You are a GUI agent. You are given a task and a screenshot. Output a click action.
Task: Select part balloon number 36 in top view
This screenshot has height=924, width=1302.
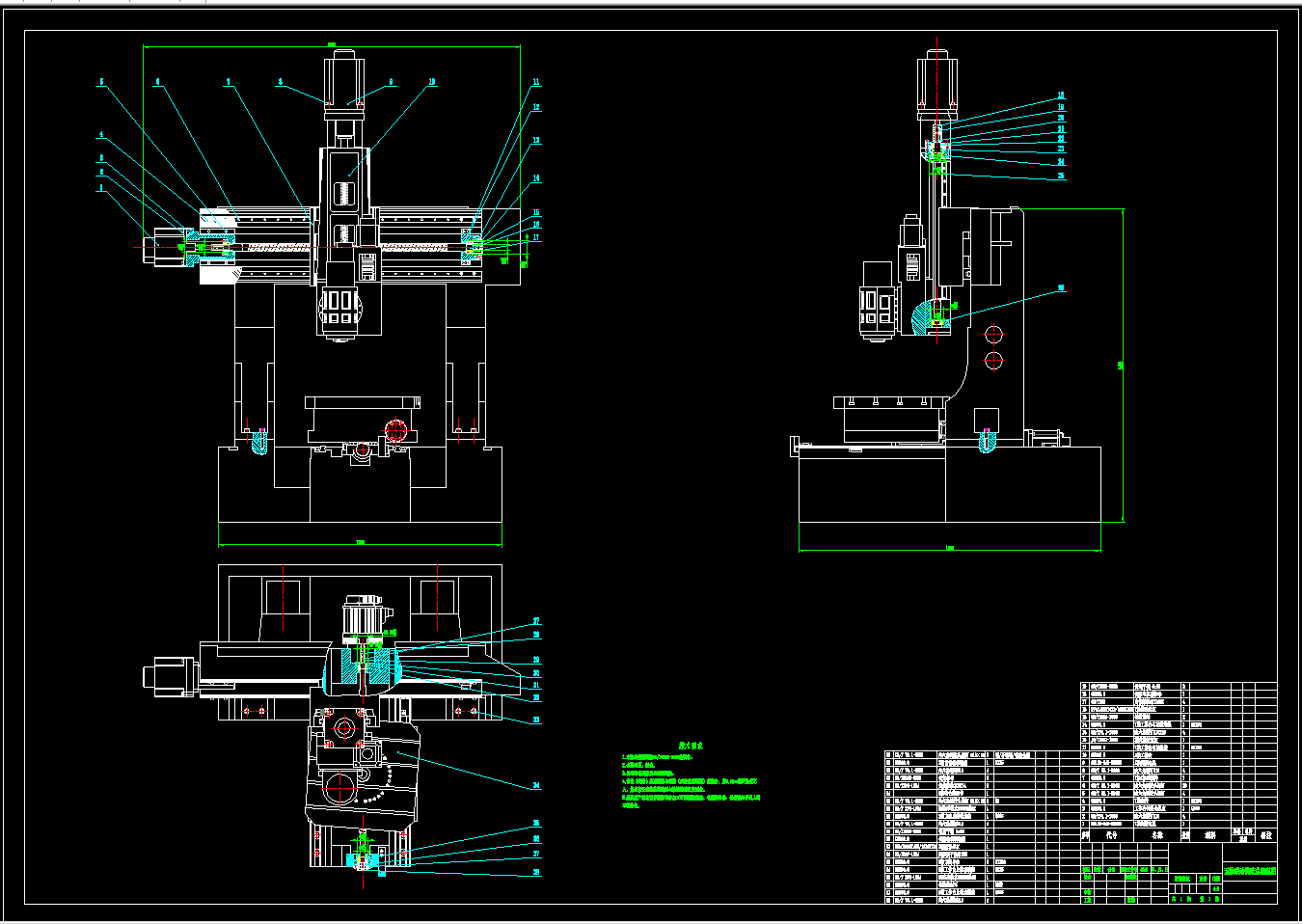coord(536,839)
